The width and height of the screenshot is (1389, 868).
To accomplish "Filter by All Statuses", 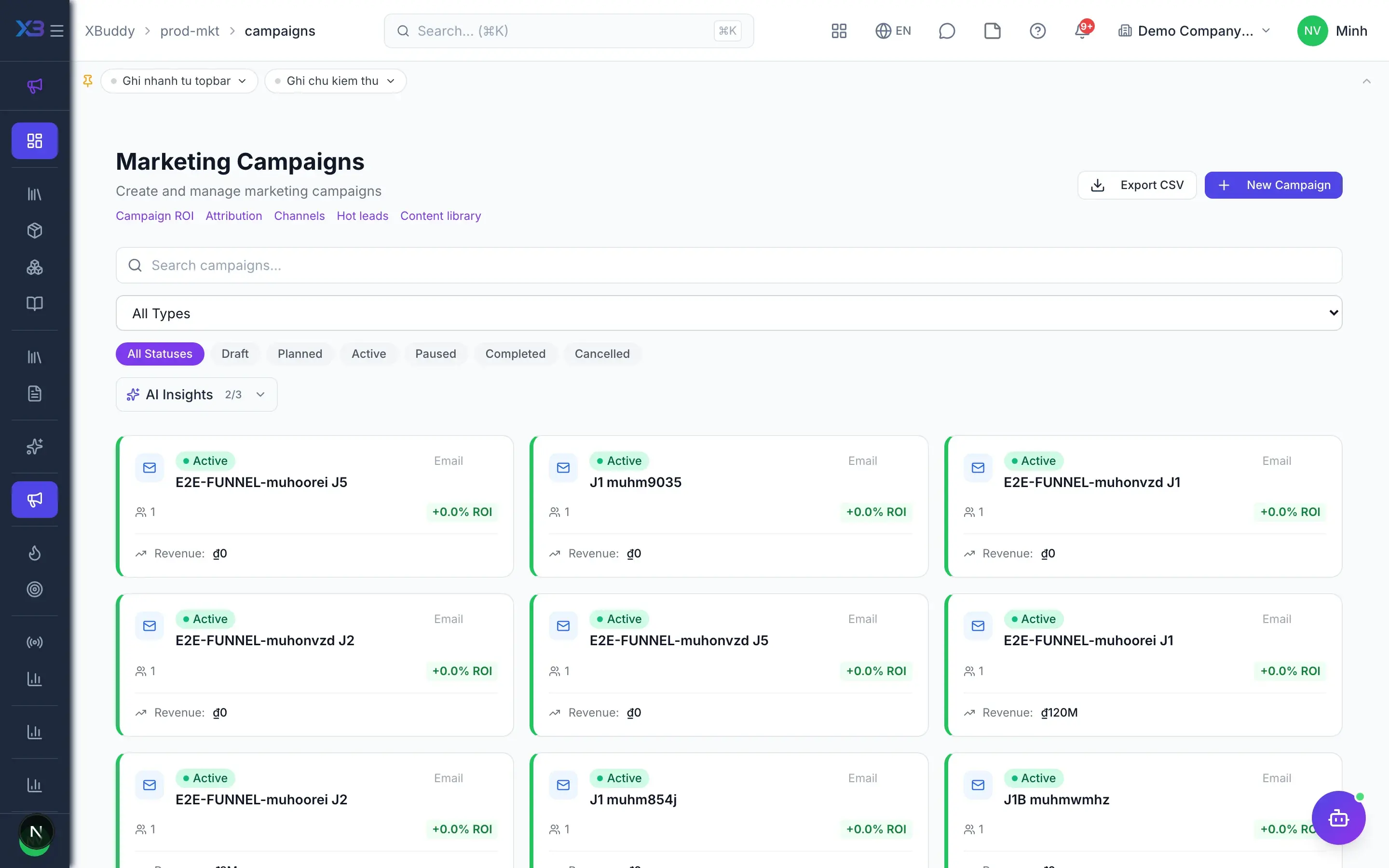I will point(160,353).
